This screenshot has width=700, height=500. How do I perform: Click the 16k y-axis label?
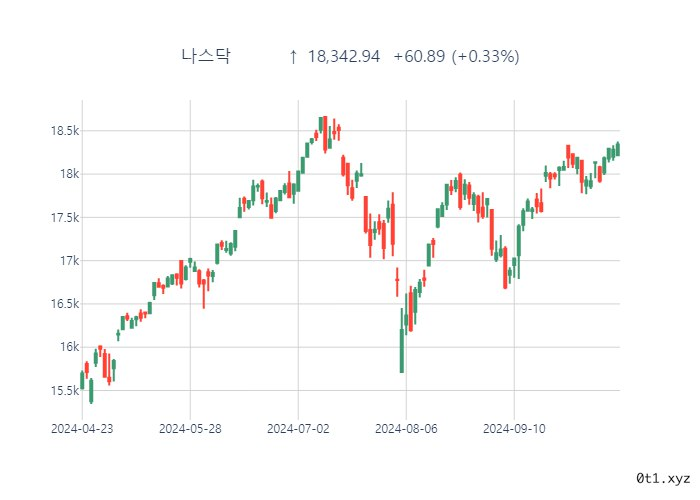click(x=70, y=347)
